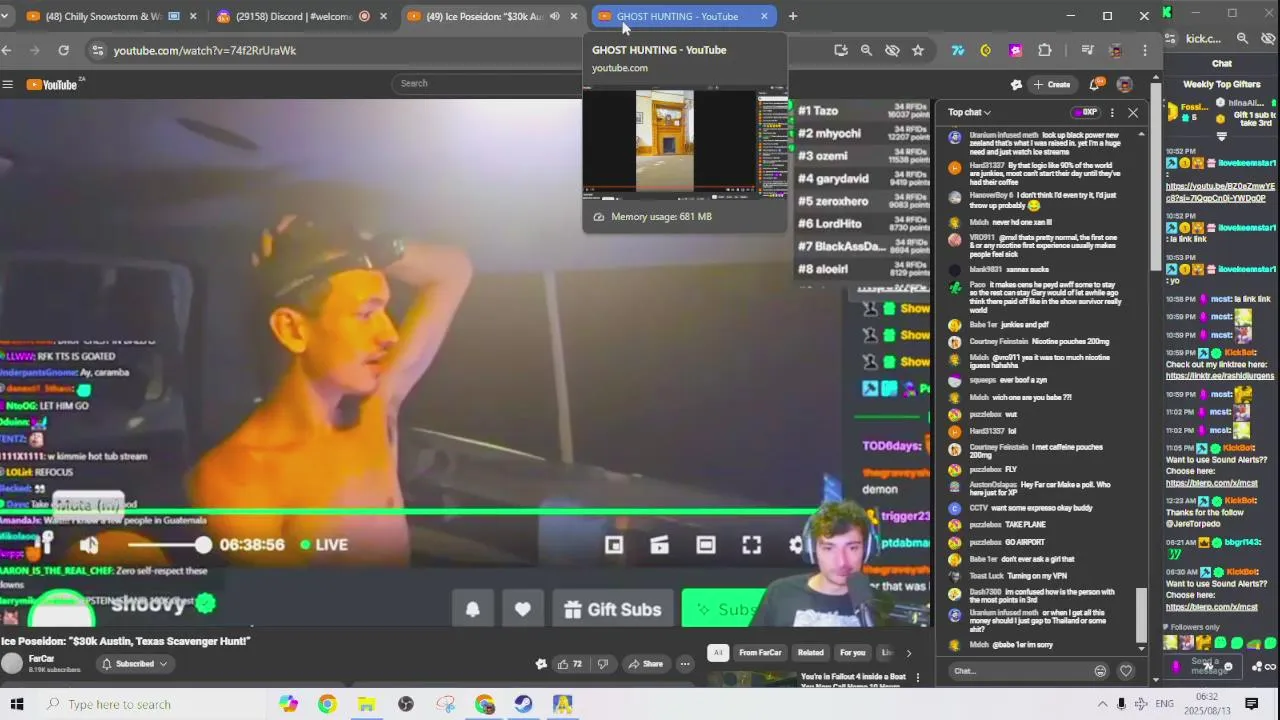Expand the Subscribed dropdown under video
This screenshot has height=720, width=1280.
(x=134, y=663)
